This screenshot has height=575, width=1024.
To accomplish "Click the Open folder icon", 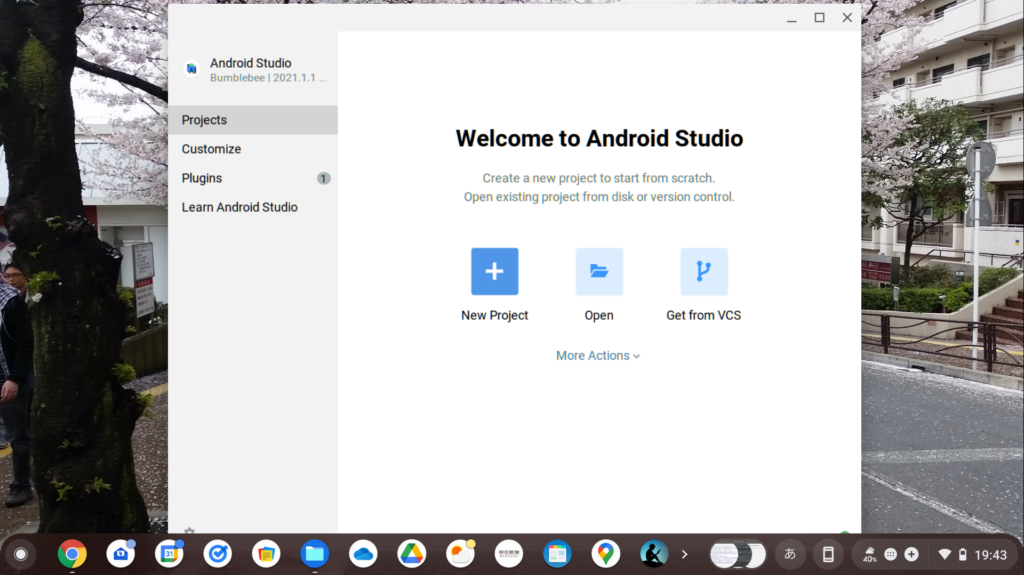I will tap(599, 271).
